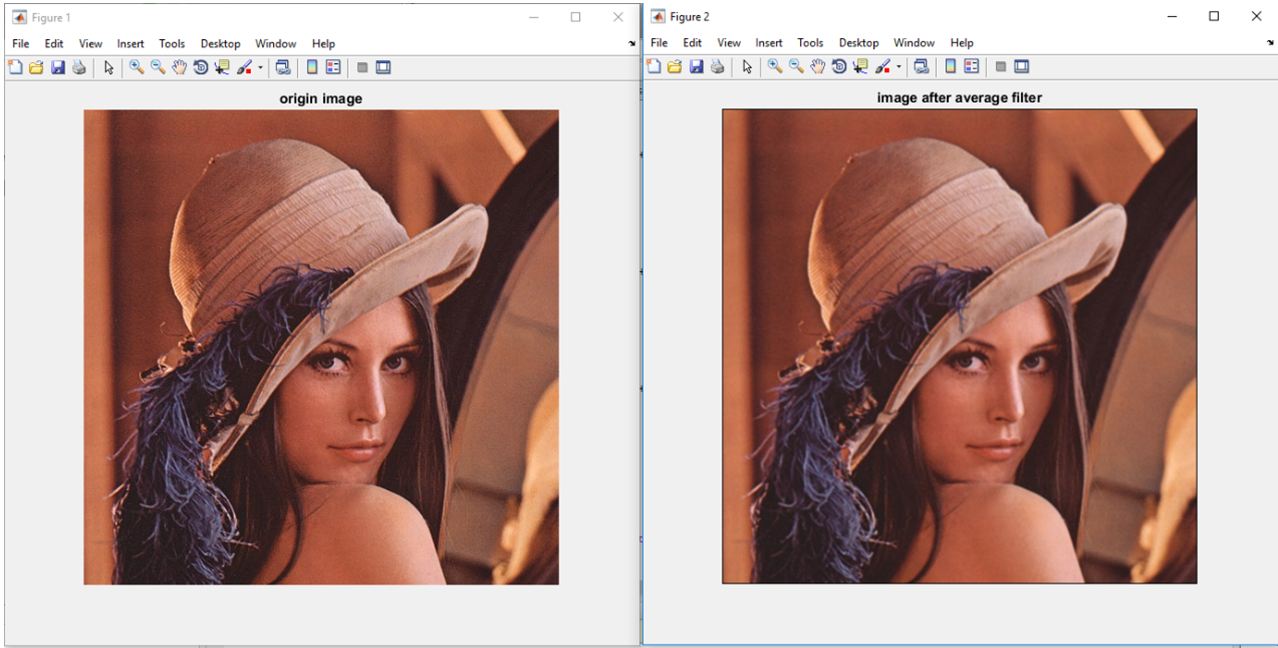Open Window menu in Figure 1

pos(276,44)
